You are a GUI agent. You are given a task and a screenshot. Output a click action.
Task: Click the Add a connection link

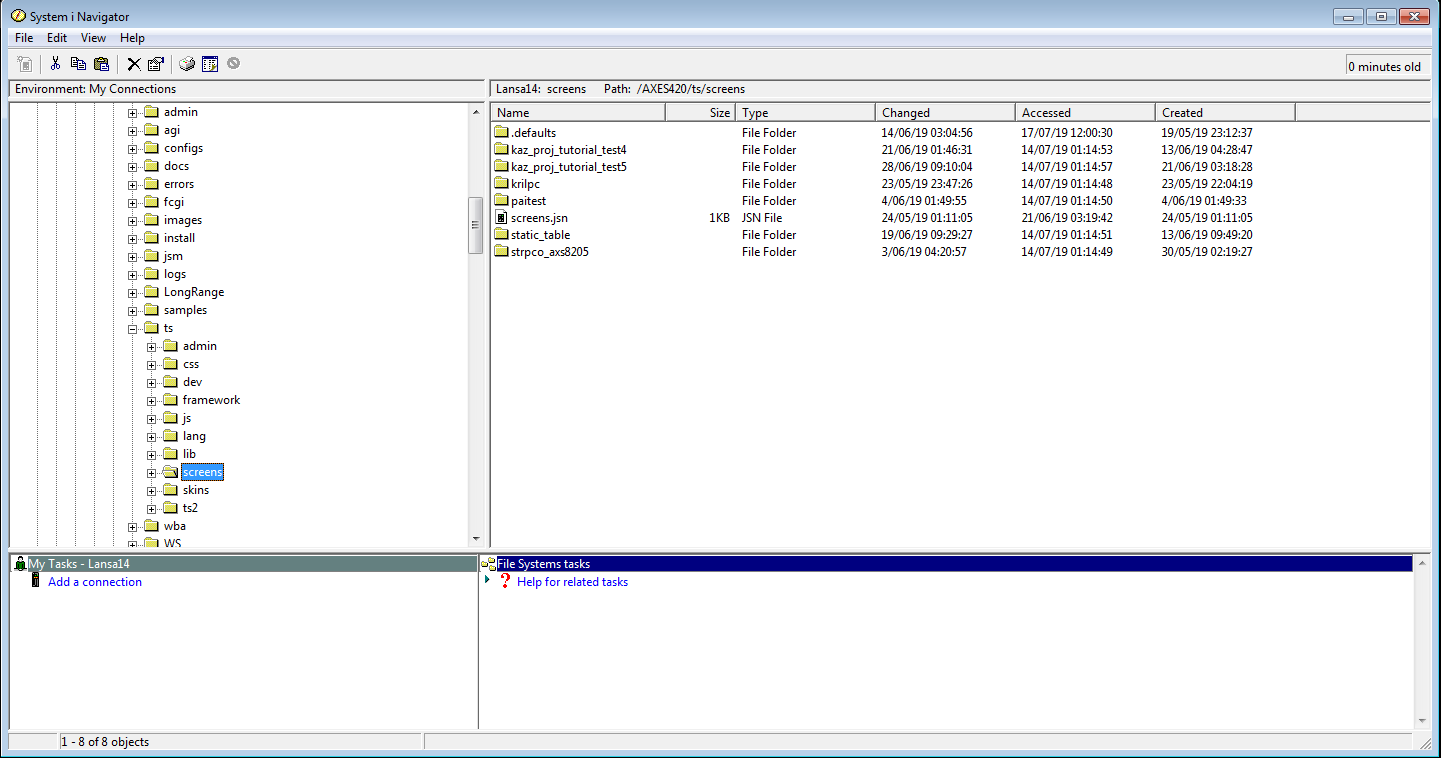coord(94,582)
